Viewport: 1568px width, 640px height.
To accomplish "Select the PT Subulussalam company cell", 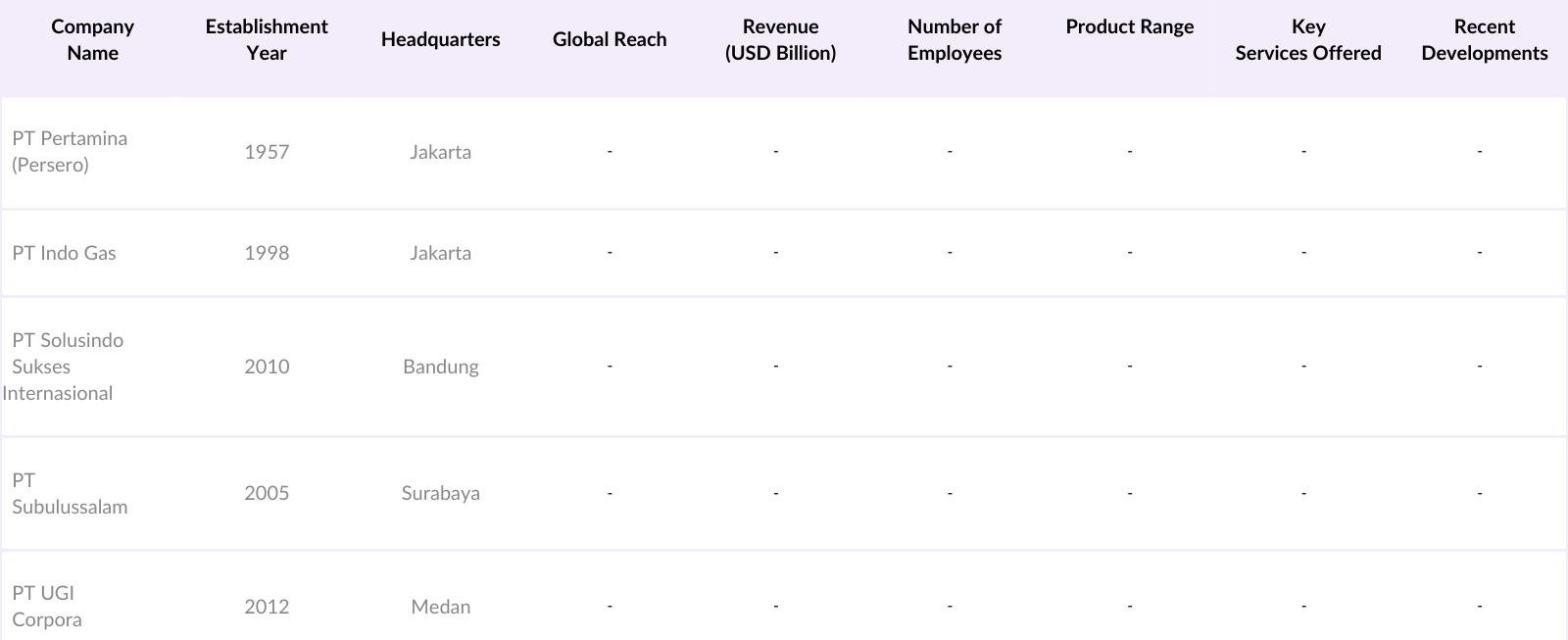I will [x=70, y=494].
